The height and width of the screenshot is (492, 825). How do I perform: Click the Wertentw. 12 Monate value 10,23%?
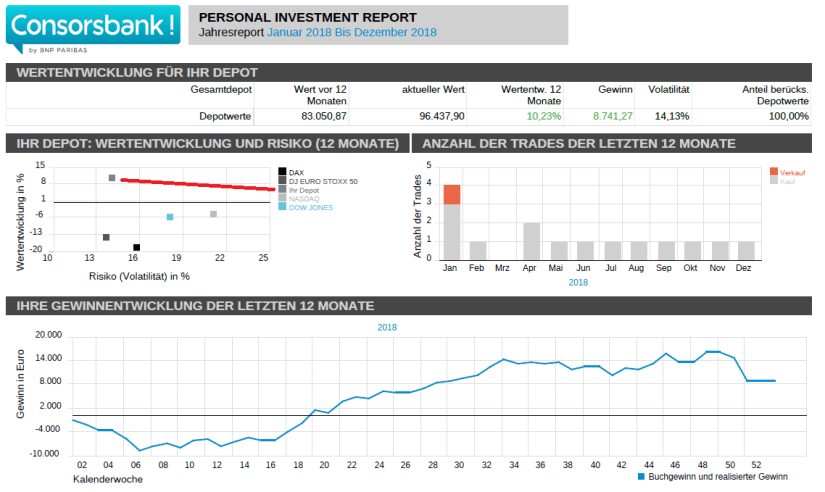pyautogui.click(x=544, y=116)
